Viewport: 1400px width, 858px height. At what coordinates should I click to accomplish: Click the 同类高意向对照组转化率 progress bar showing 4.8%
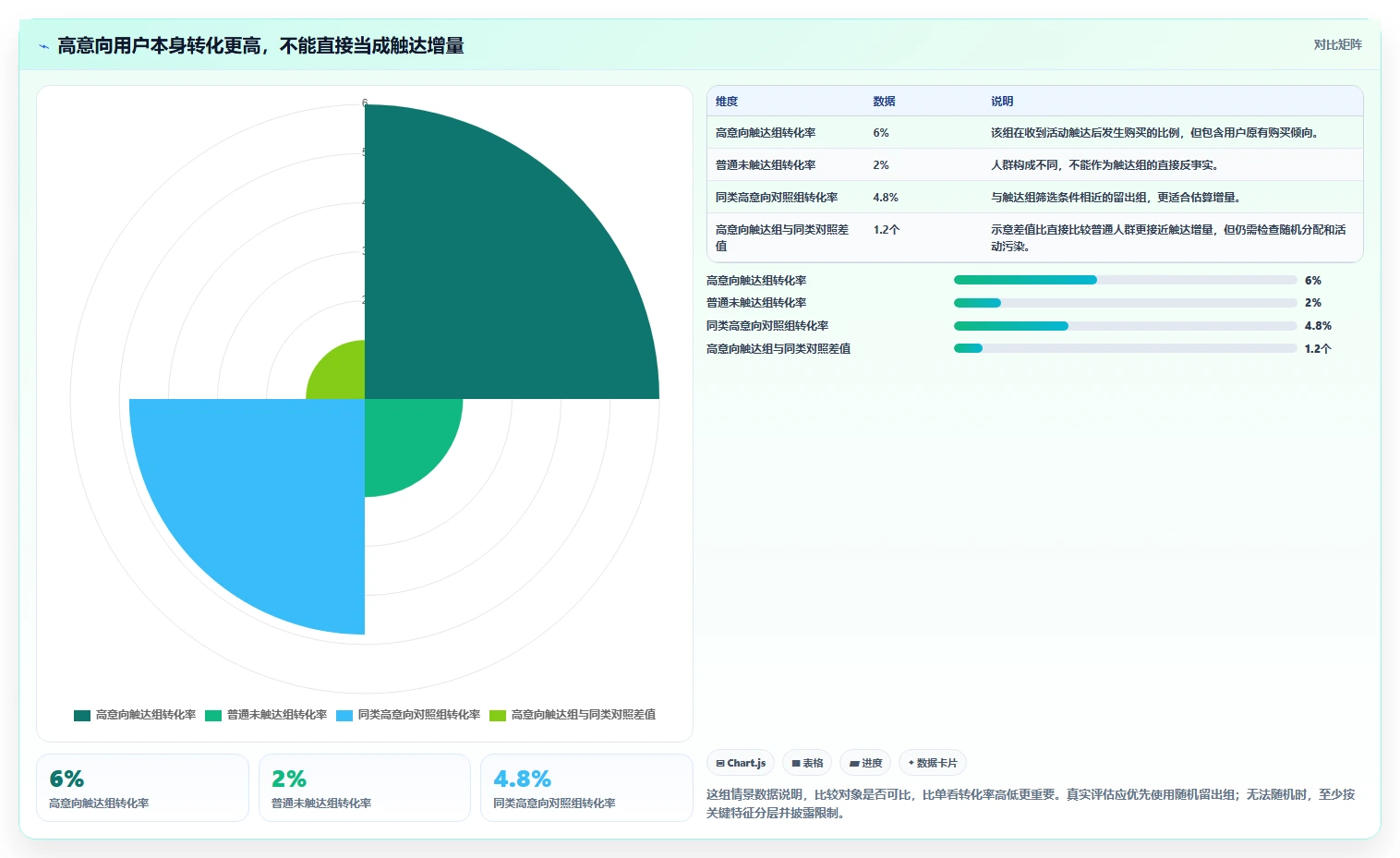tap(1125, 326)
